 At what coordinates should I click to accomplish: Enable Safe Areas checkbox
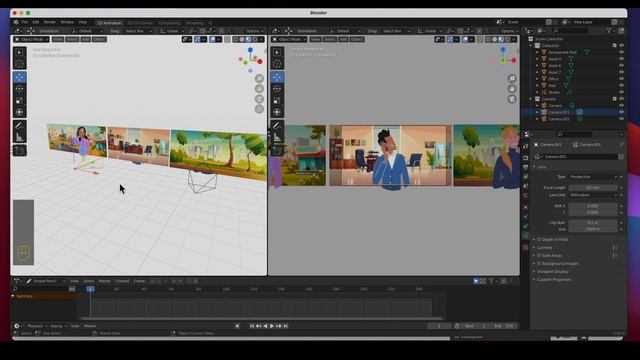(539, 256)
